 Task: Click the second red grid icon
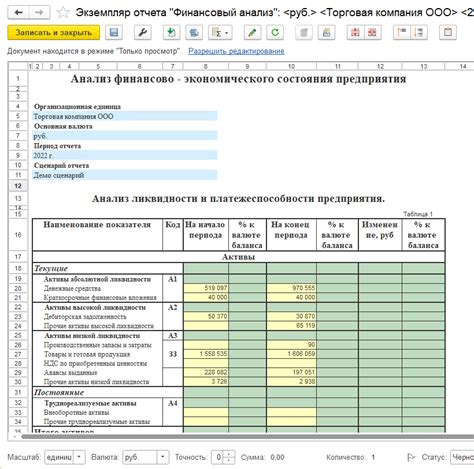point(372,33)
